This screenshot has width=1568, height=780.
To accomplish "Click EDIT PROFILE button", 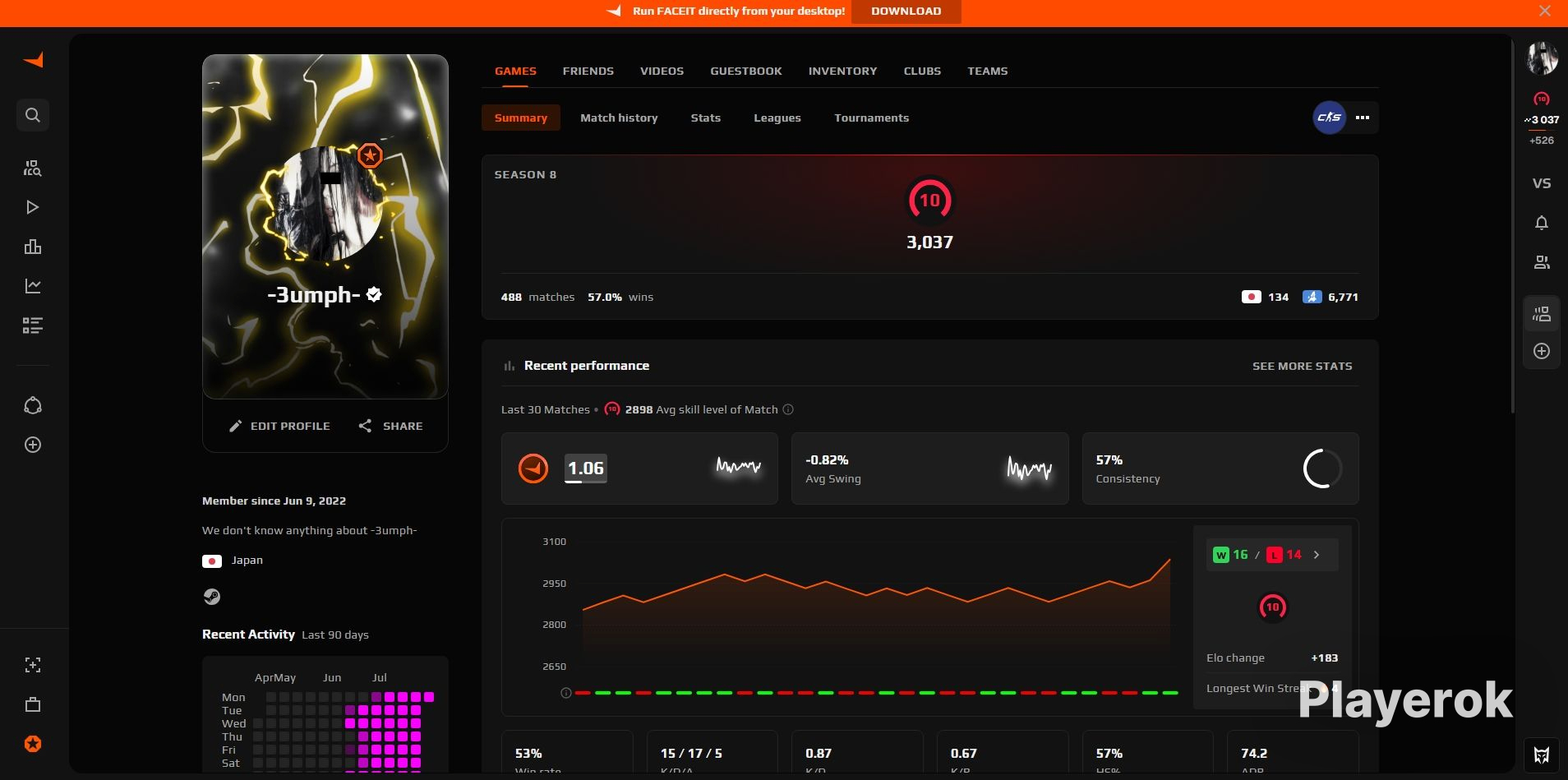I will point(279,426).
